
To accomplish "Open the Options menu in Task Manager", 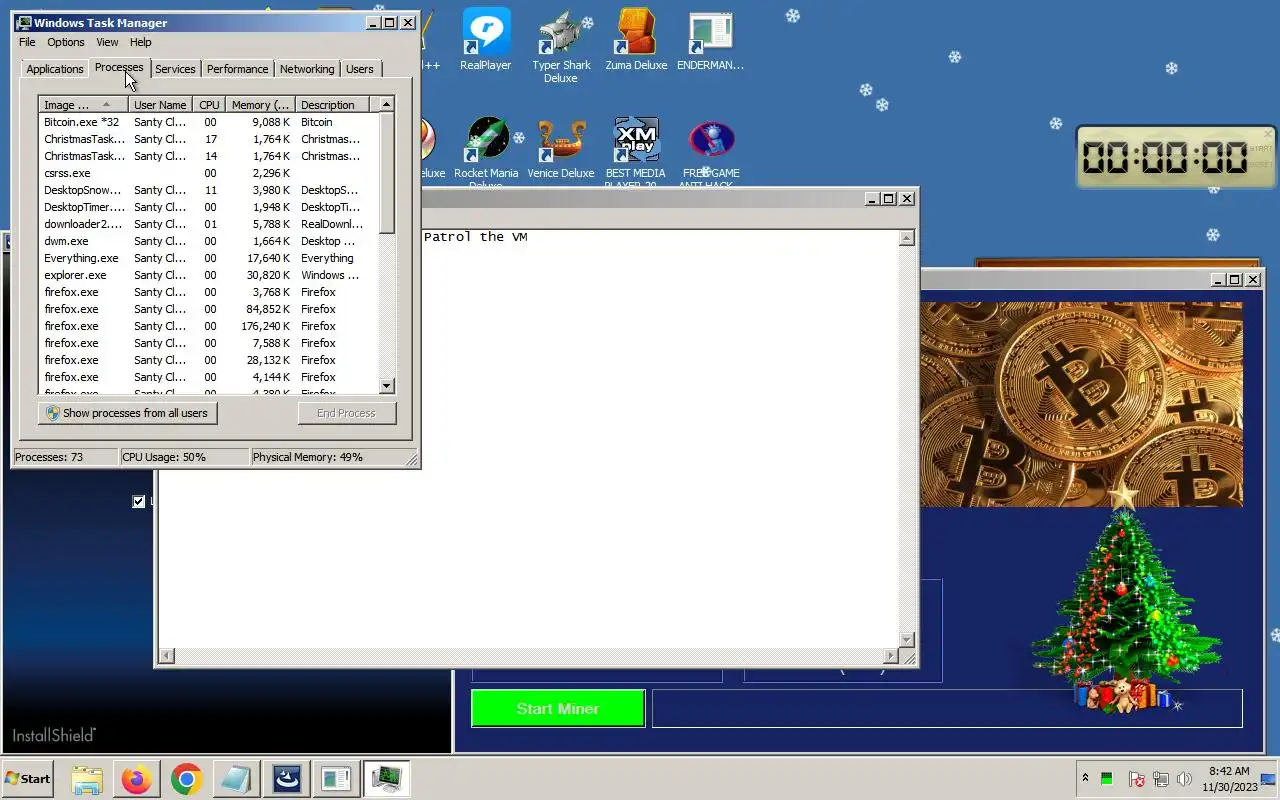I will pyautogui.click(x=66, y=42).
